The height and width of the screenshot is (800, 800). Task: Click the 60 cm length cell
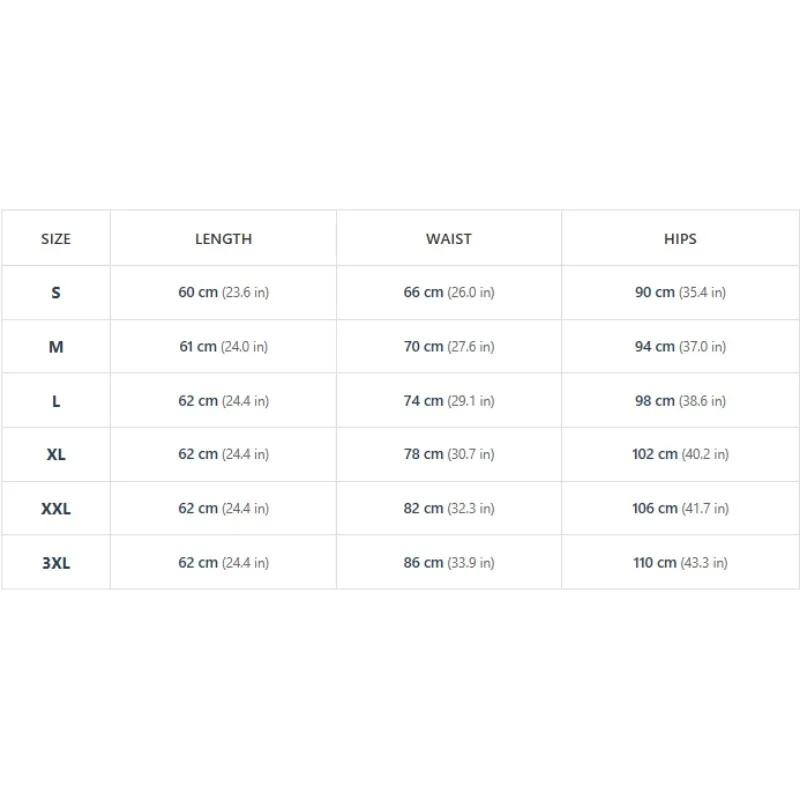[223, 292]
